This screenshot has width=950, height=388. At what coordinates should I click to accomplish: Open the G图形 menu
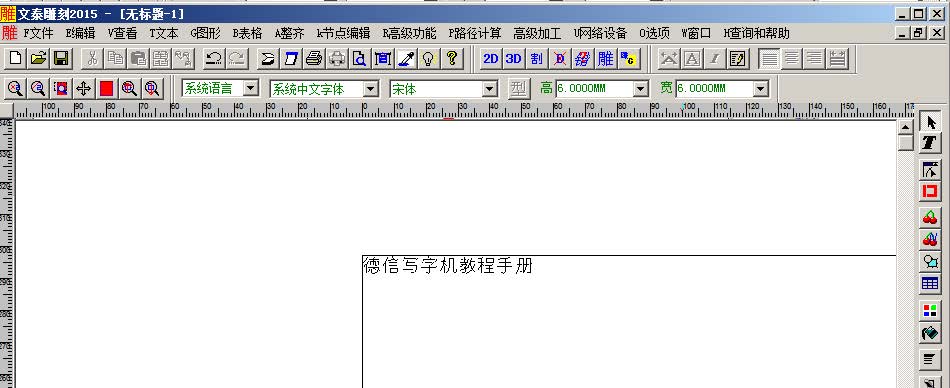tap(205, 33)
